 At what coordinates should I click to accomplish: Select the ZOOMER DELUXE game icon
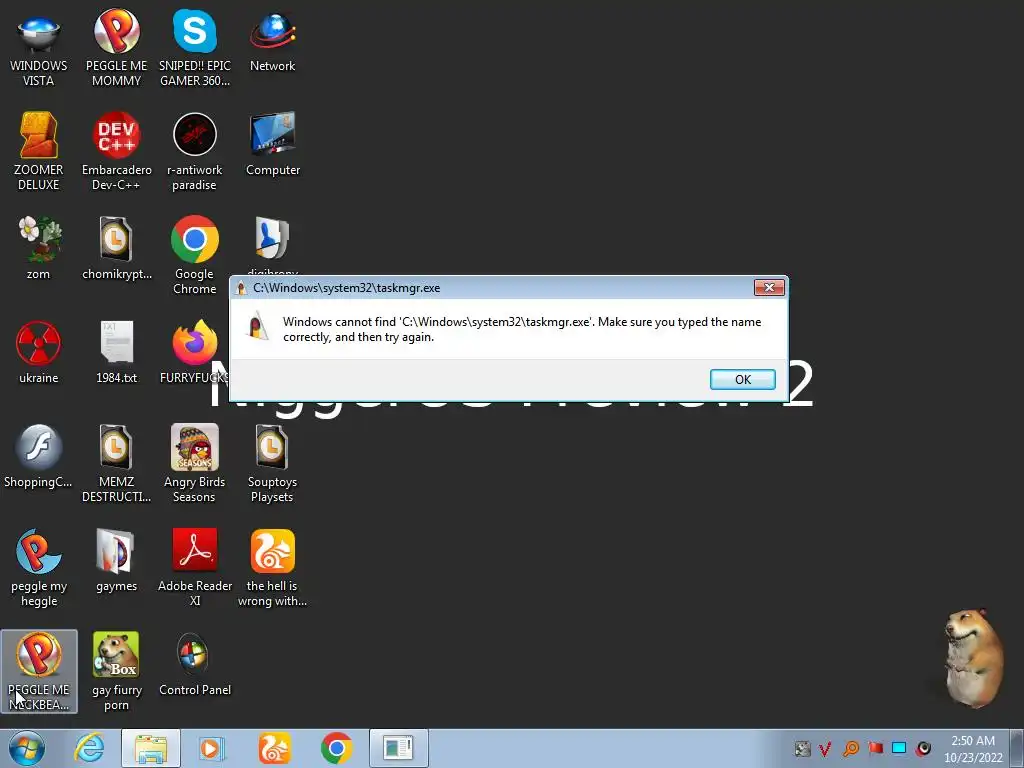(39, 152)
